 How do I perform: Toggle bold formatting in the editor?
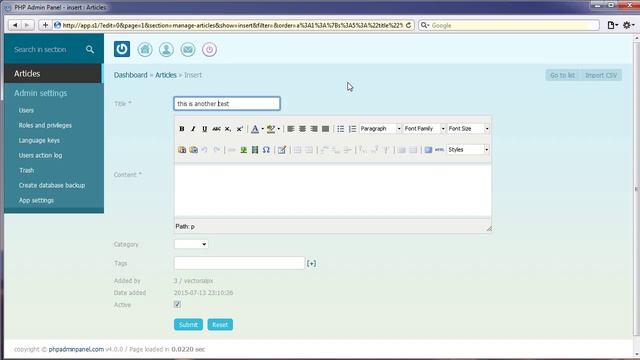pyautogui.click(x=182, y=129)
